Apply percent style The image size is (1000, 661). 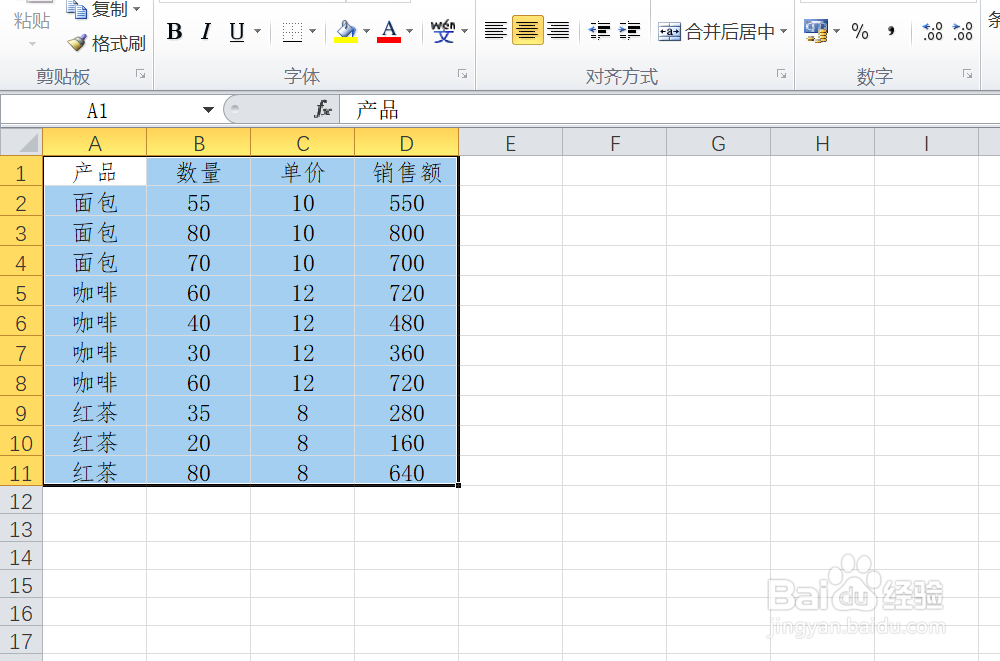point(860,31)
